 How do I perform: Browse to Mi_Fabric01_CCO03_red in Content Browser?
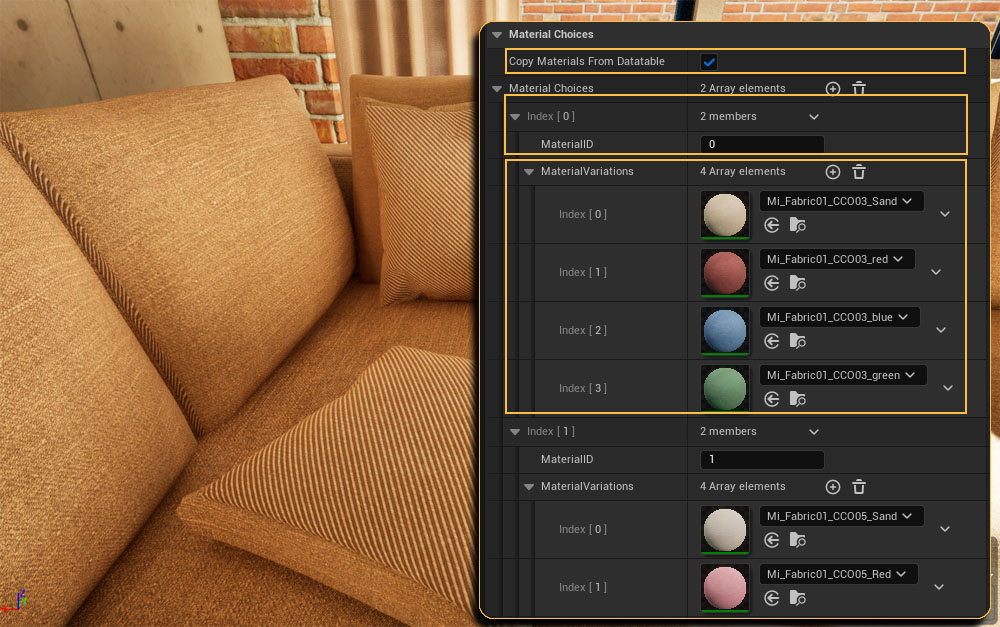point(797,283)
